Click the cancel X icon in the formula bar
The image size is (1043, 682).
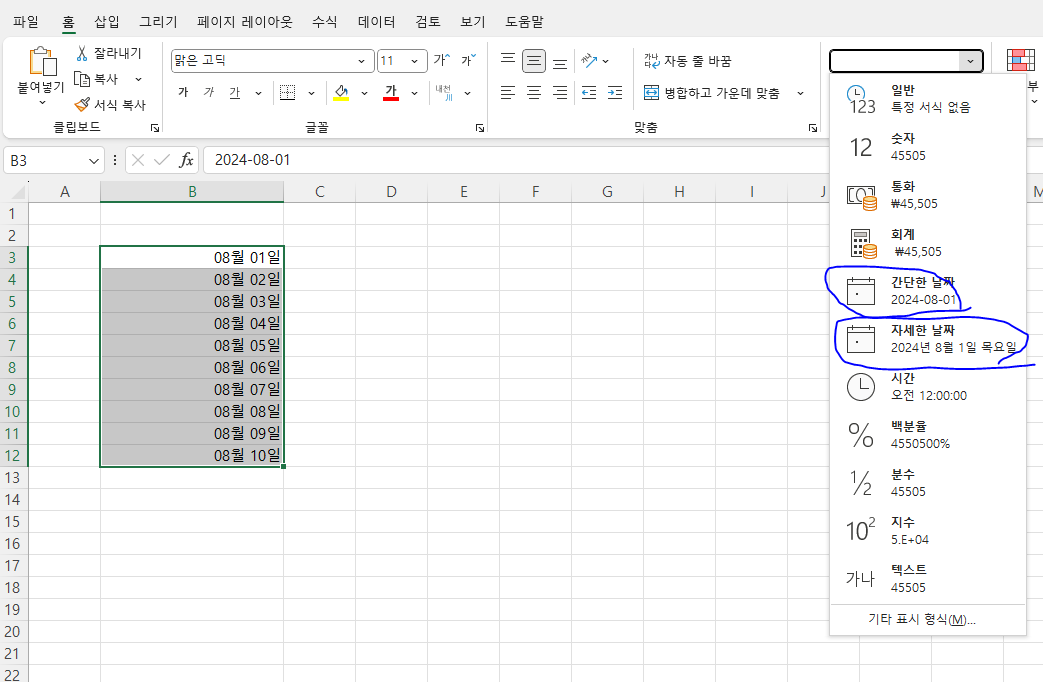tap(138, 160)
